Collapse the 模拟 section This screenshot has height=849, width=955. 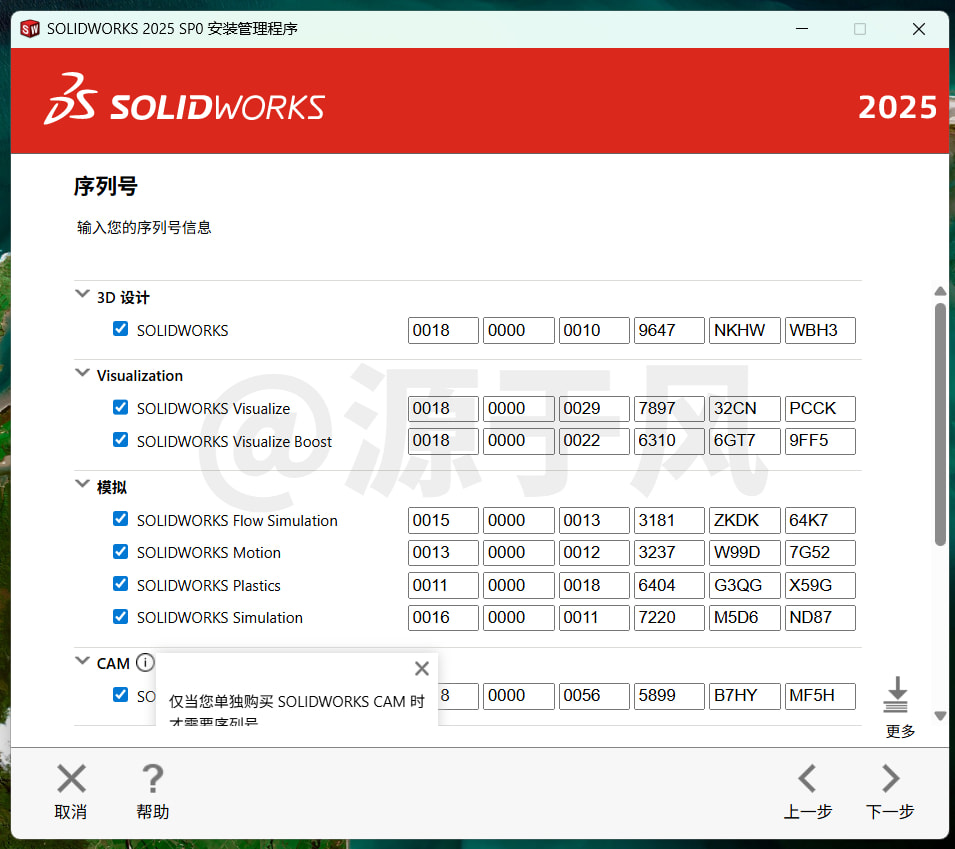tap(82, 484)
